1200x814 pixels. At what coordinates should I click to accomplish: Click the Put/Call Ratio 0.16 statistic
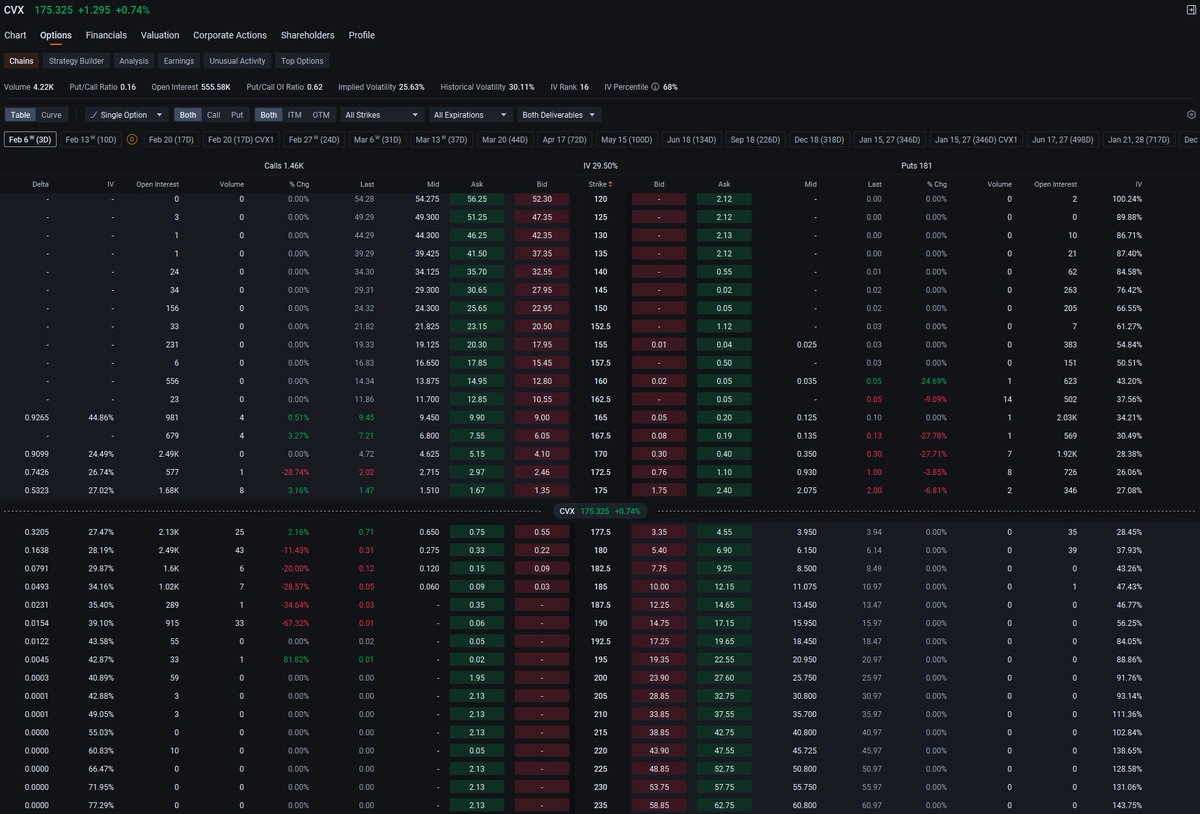coord(103,87)
